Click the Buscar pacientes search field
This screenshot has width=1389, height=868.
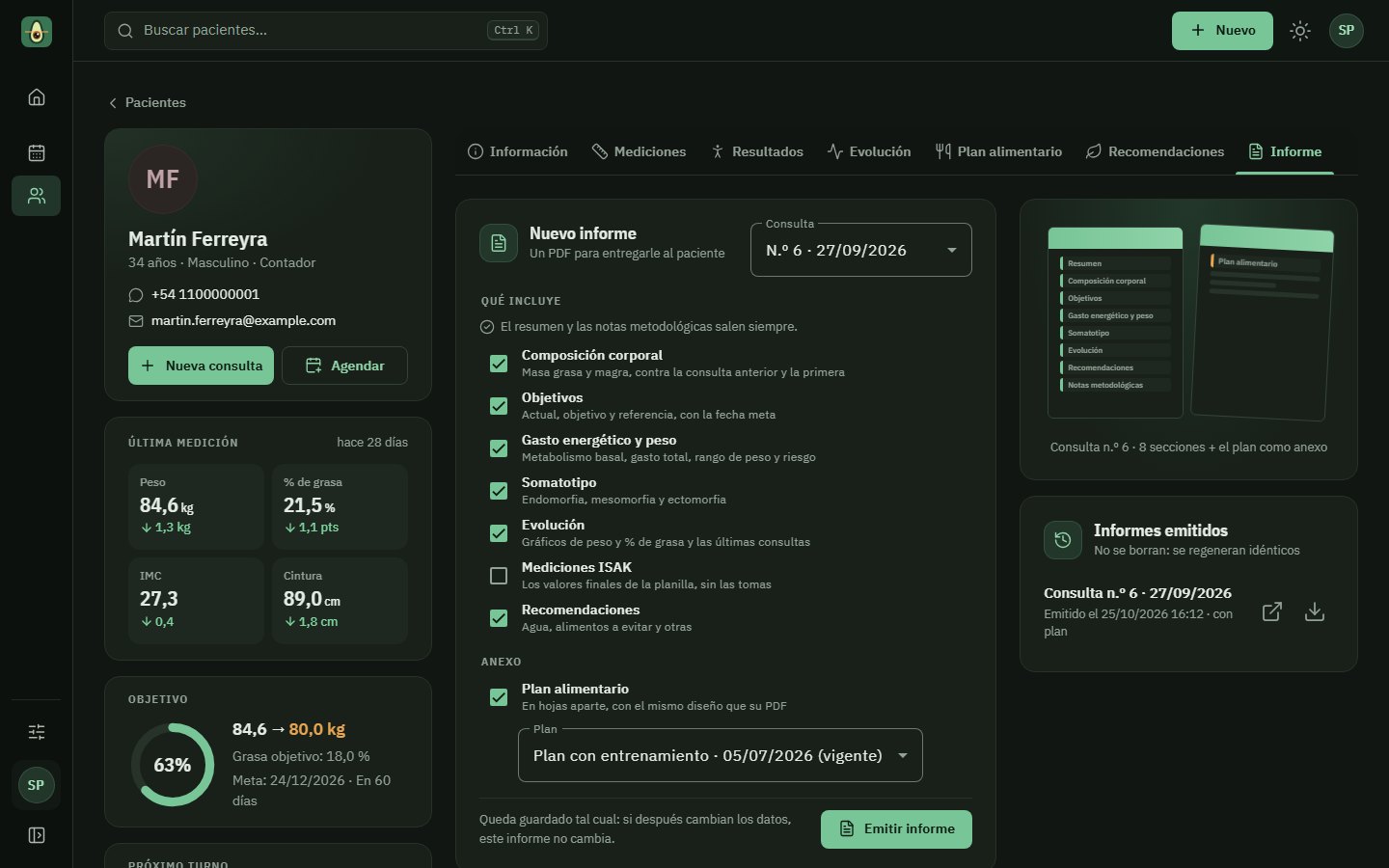tap(326, 31)
